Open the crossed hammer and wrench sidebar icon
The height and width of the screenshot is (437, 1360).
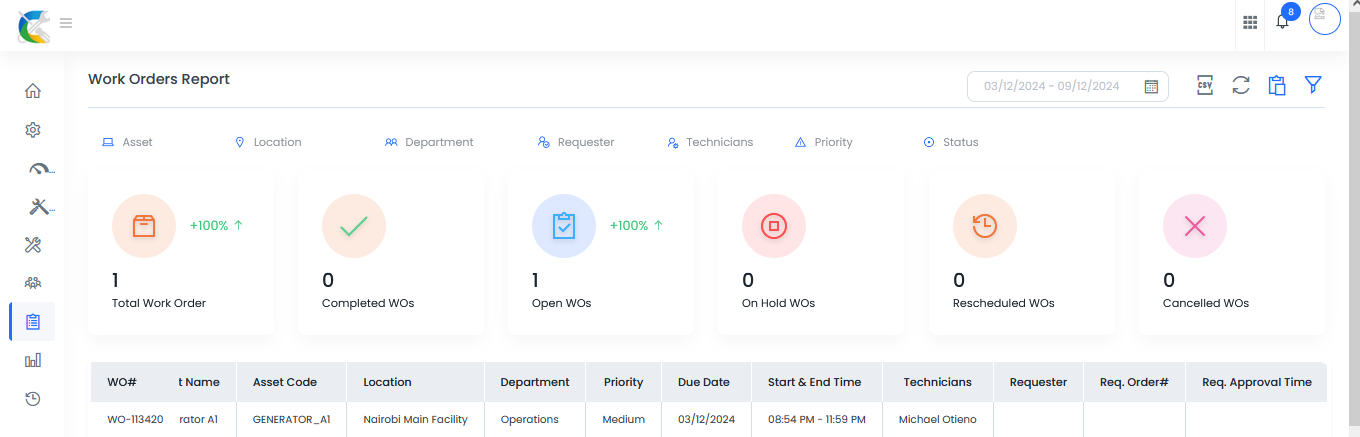tap(39, 207)
